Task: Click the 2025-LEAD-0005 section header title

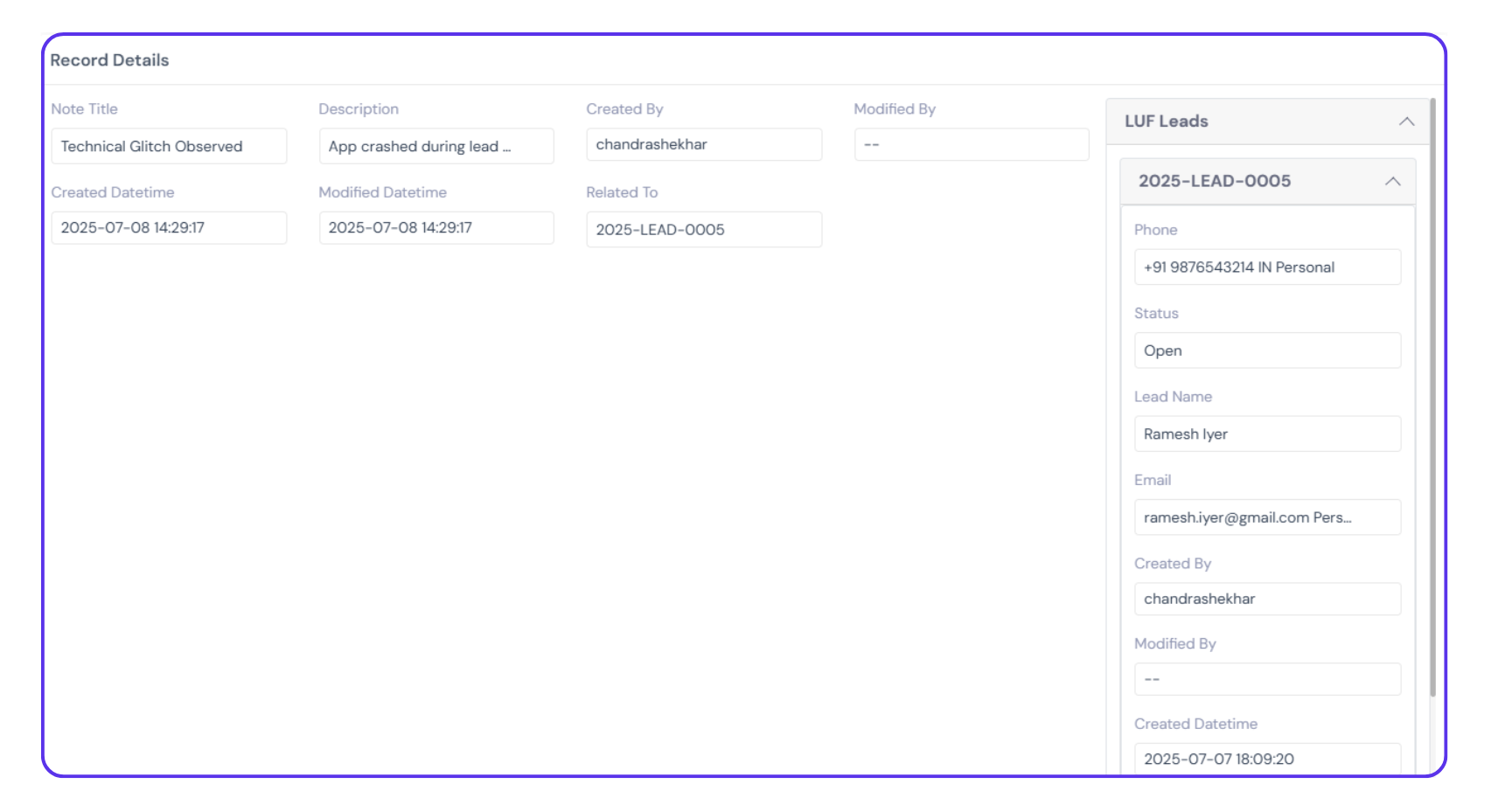Action: click(x=1214, y=181)
